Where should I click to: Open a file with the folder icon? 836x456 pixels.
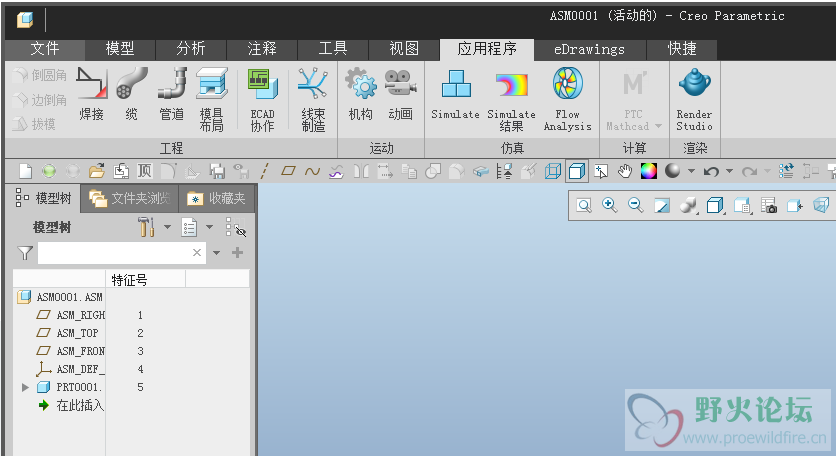(97, 171)
